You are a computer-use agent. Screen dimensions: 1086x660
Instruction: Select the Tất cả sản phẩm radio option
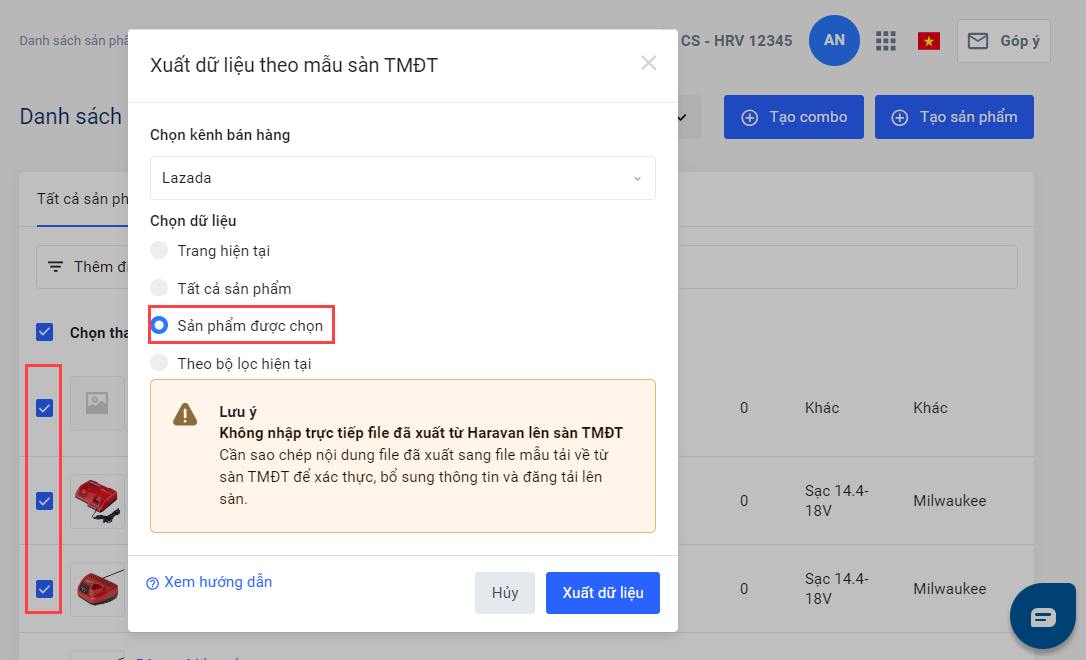pyautogui.click(x=159, y=287)
